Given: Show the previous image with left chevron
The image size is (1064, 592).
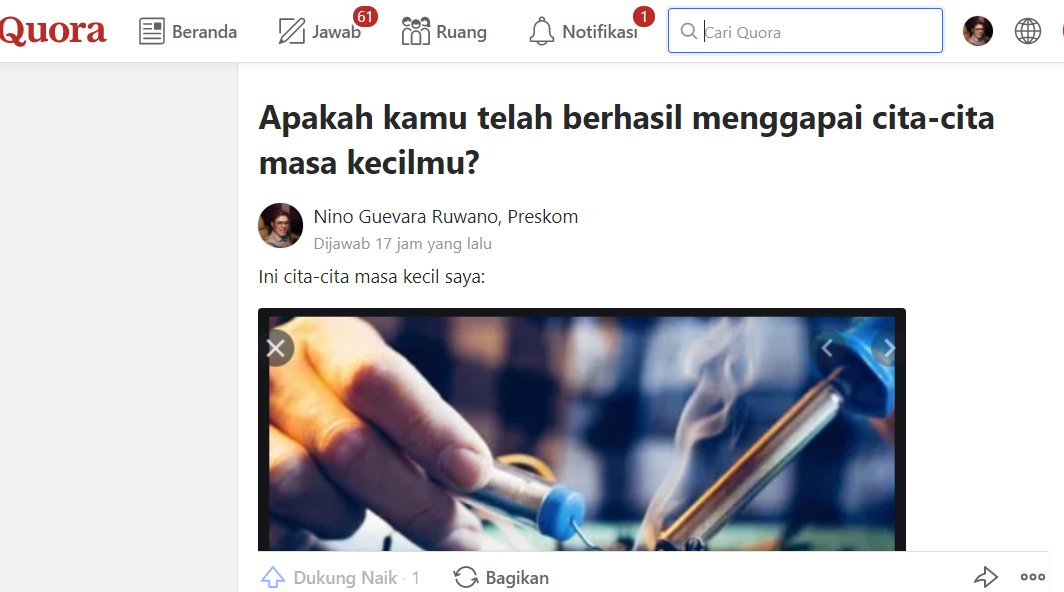Looking at the screenshot, I should point(826,348).
